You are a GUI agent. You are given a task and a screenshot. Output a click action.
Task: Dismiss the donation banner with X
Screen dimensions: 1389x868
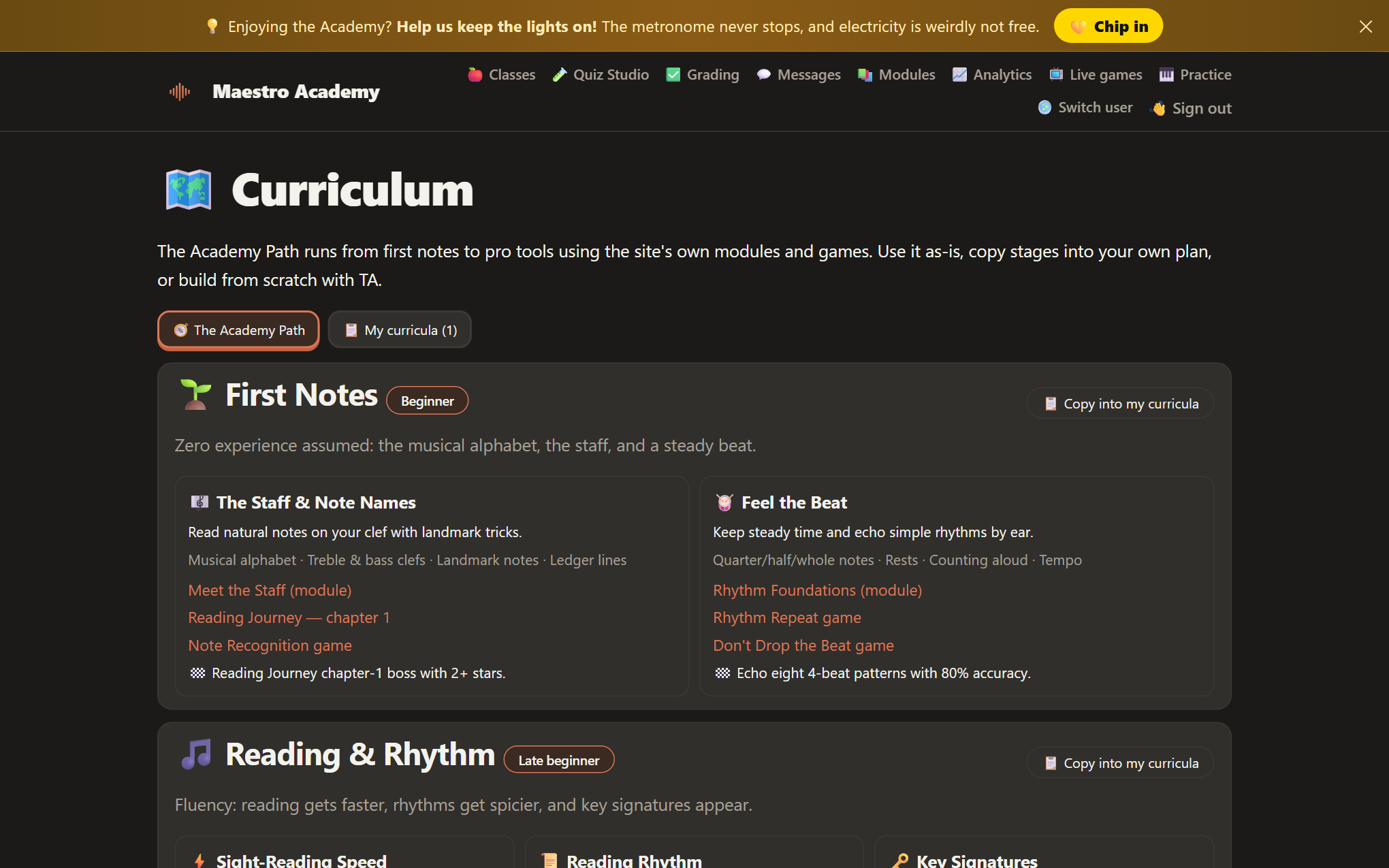tap(1365, 27)
